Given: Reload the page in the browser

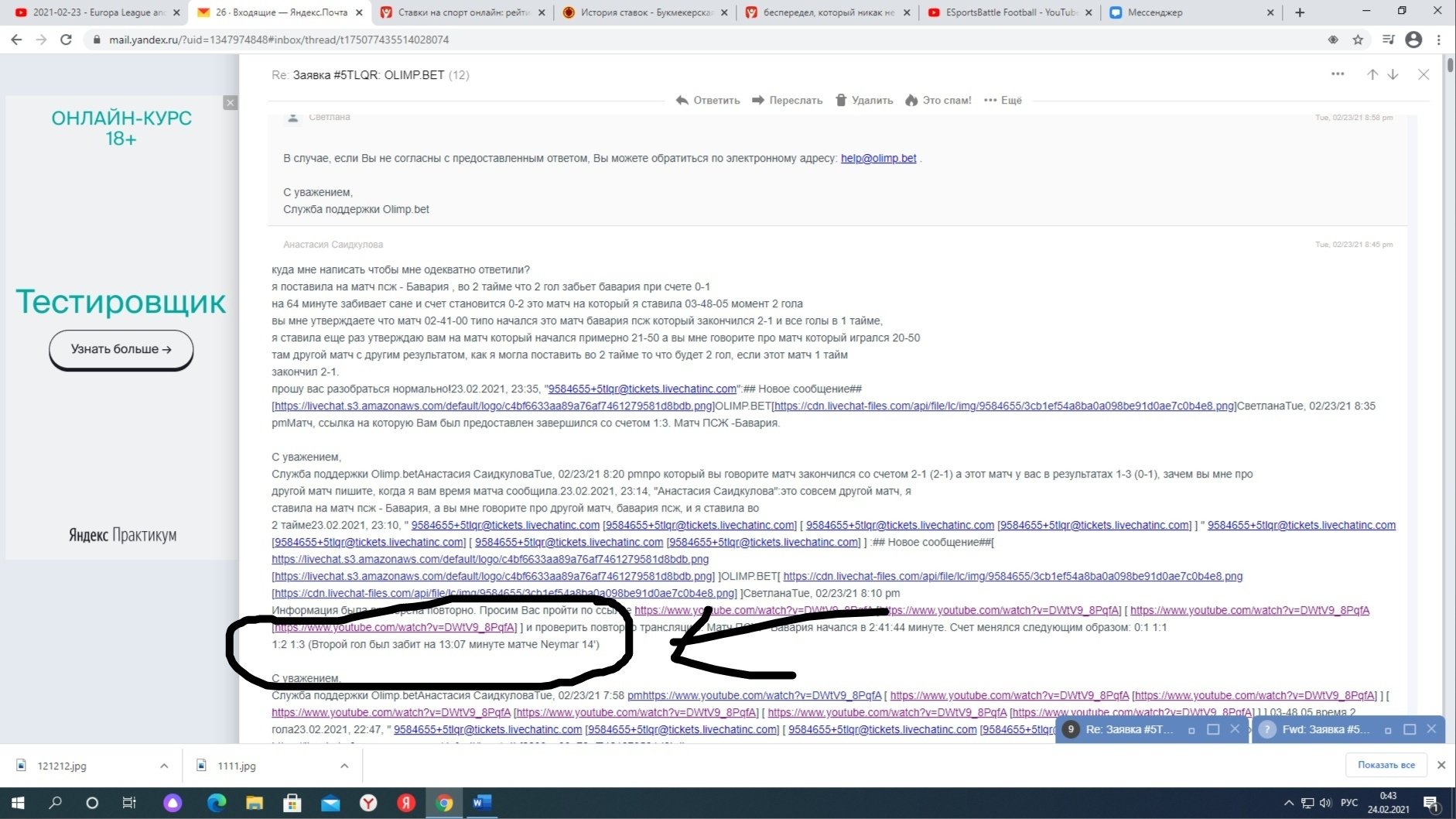Looking at the screenshot, I should pos(67,39).
